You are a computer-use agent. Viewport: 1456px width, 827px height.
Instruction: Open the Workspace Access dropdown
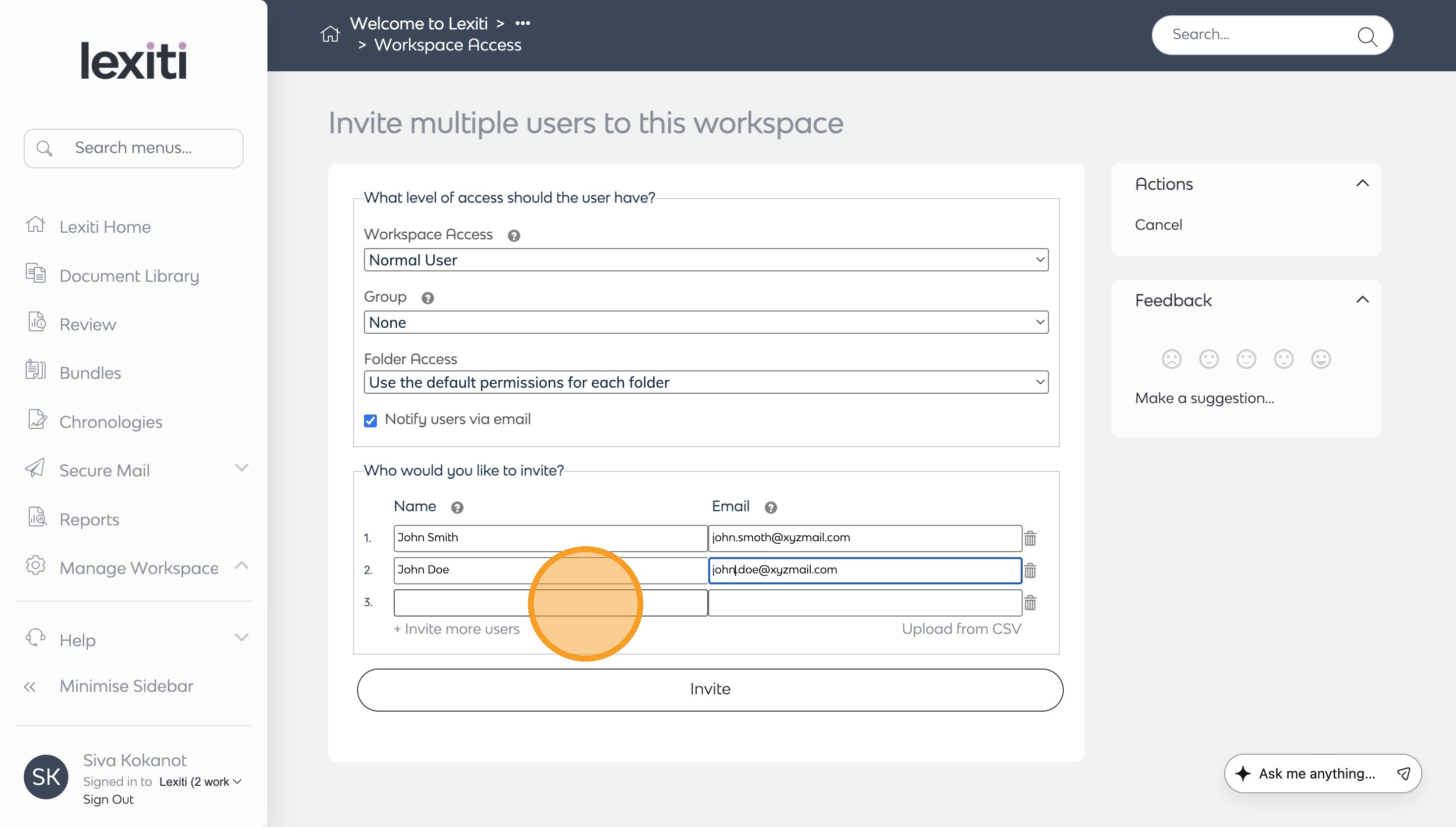[705, 260]
